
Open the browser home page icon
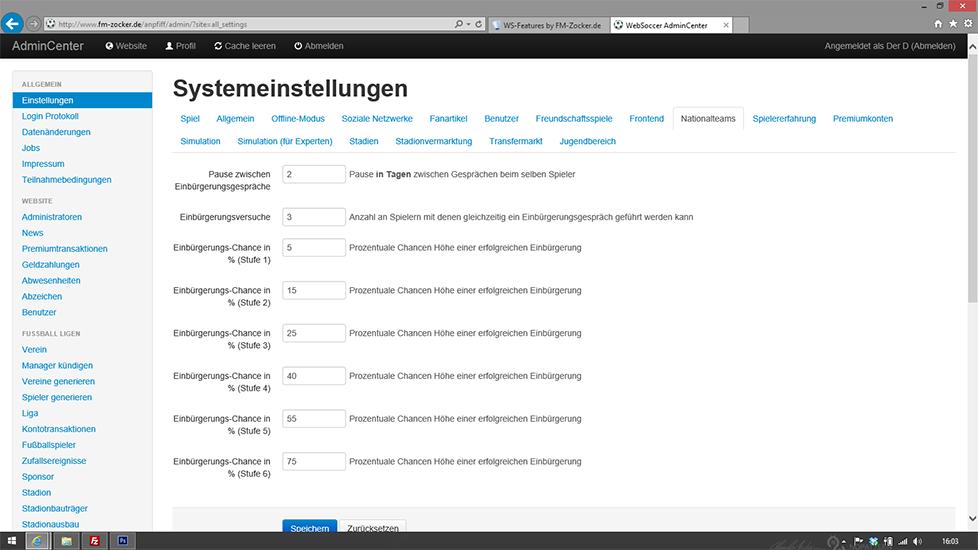[x=938, y=23]
